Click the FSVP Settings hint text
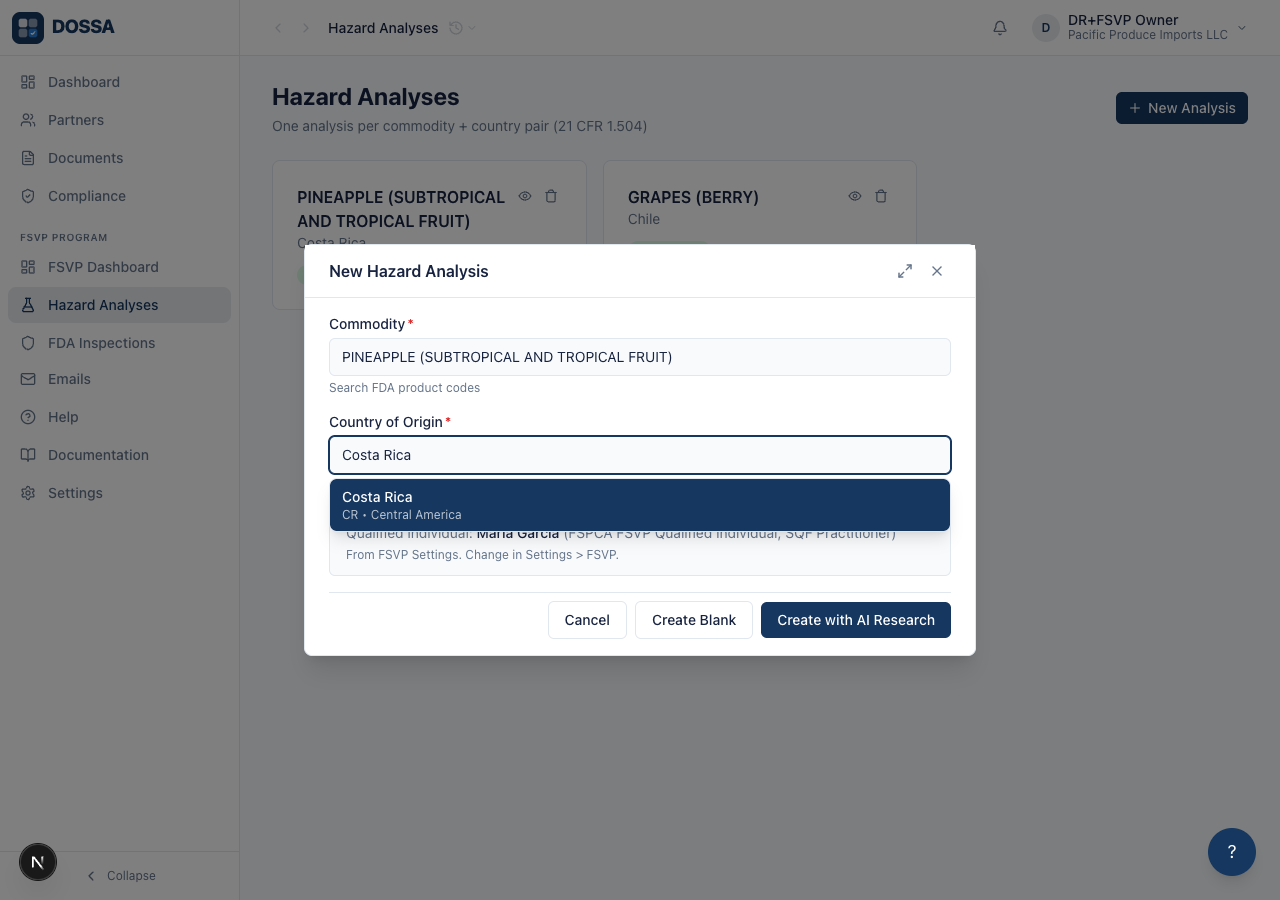This screenshot has height=900, width=1280. 482,554
